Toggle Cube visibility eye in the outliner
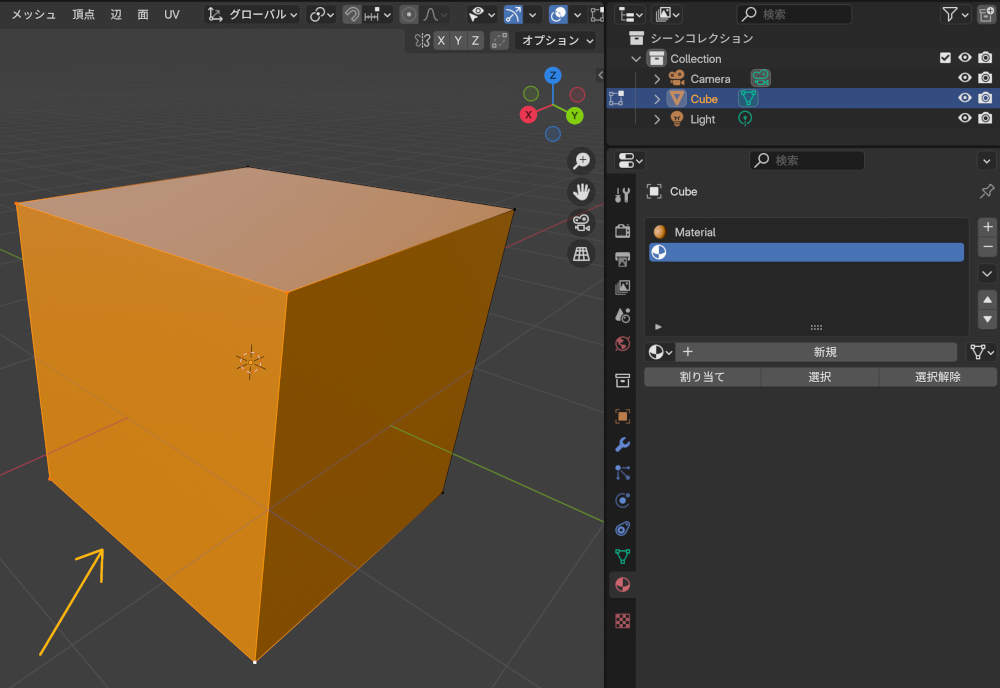The image size is (1000, 688). click(964, 98)
